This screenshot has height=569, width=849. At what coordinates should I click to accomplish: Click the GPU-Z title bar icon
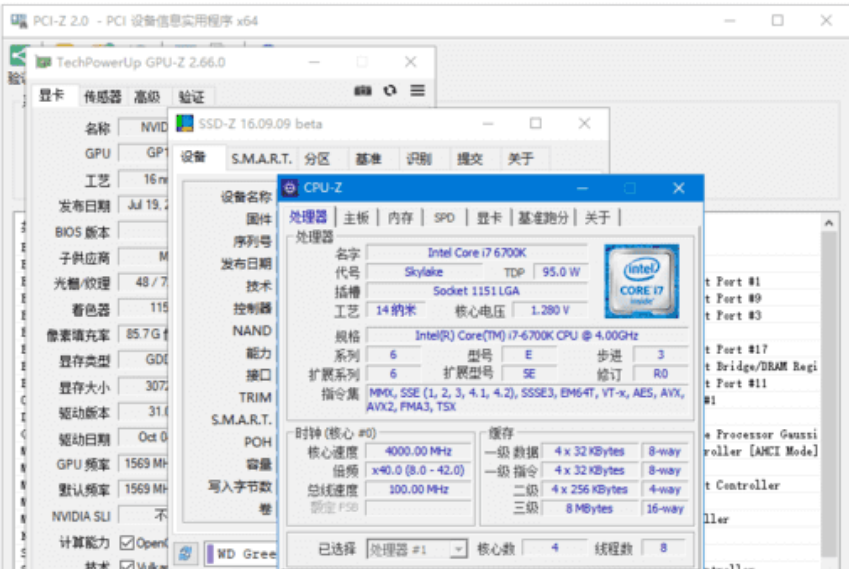click(43, 62)
